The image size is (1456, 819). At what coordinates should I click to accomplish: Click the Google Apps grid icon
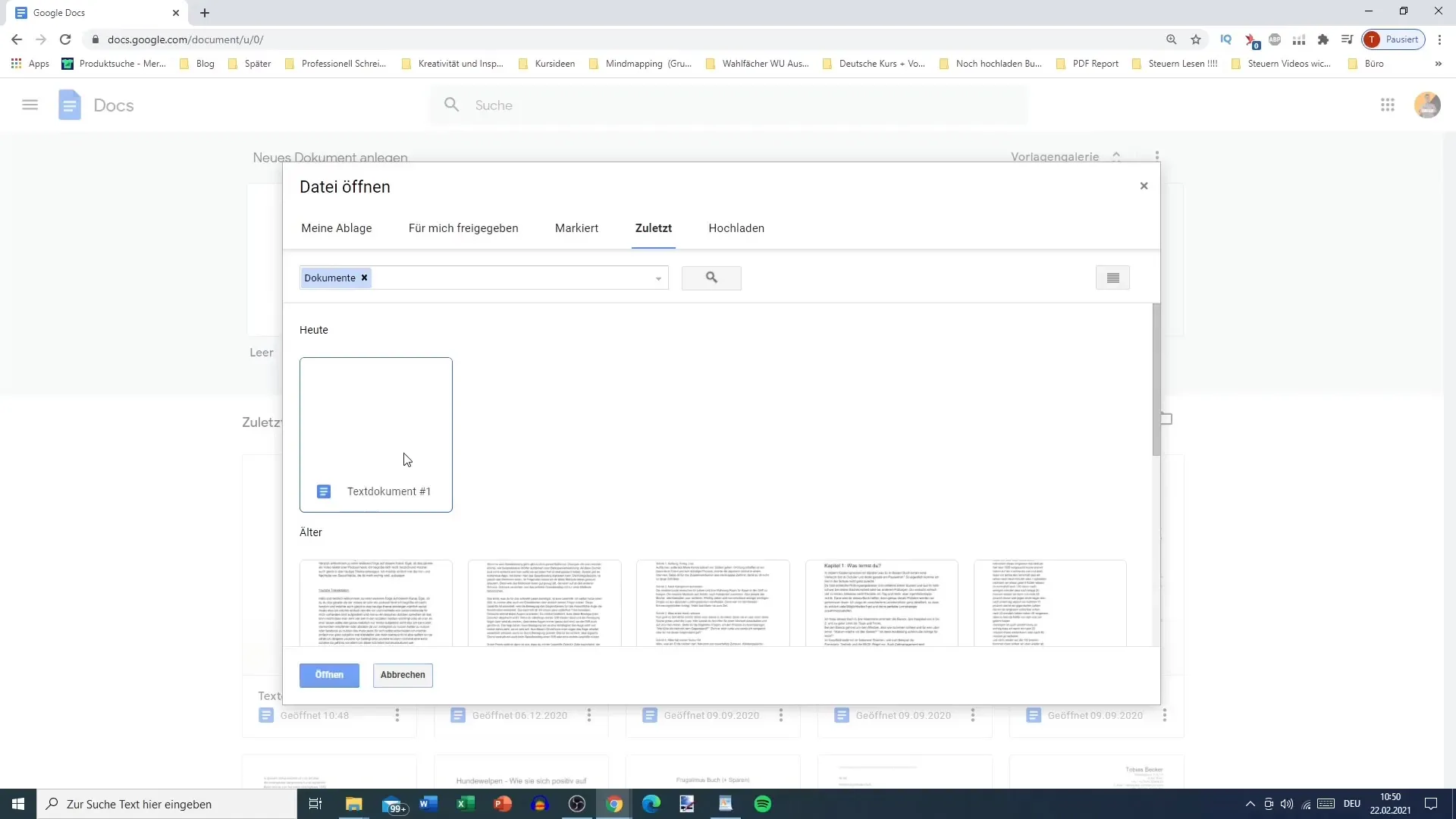pos(1388,105)
